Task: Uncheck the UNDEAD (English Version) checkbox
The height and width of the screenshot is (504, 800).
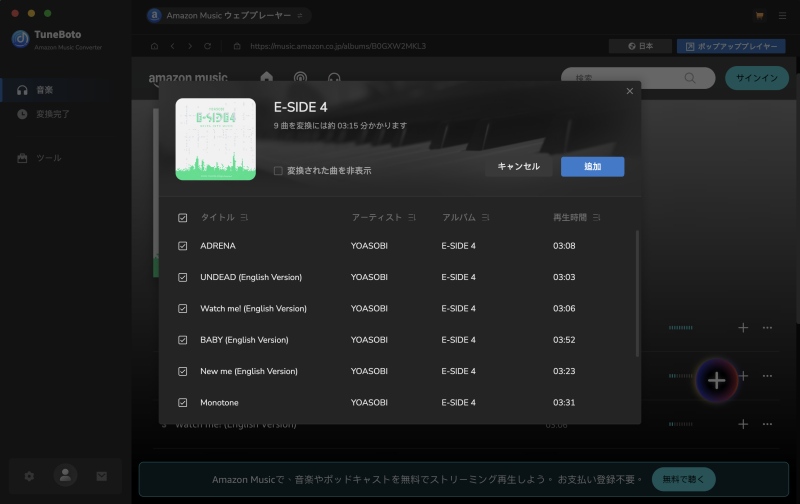Action: click(x=183, y=278)
